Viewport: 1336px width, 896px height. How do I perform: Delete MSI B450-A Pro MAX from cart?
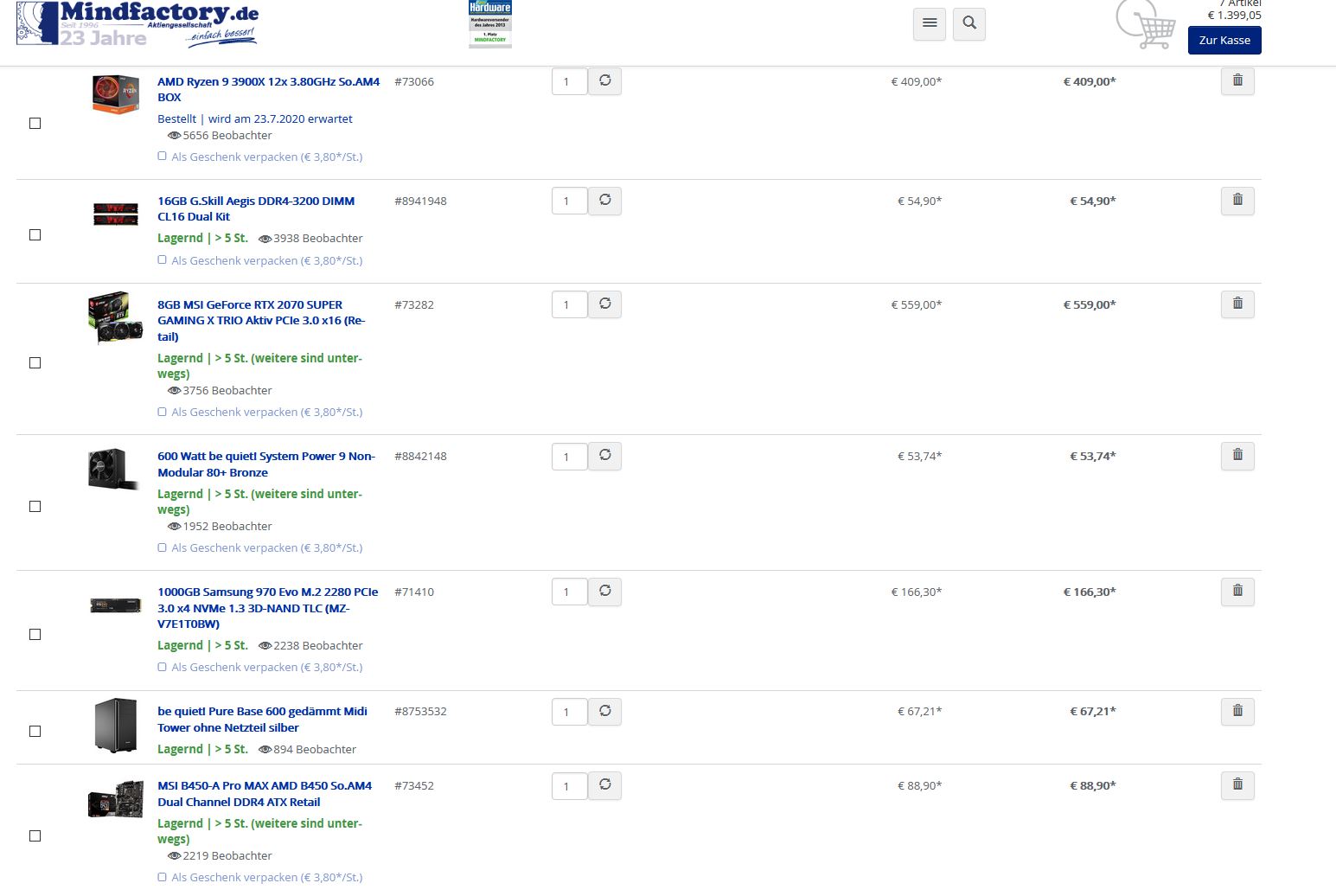[1237, 785]
